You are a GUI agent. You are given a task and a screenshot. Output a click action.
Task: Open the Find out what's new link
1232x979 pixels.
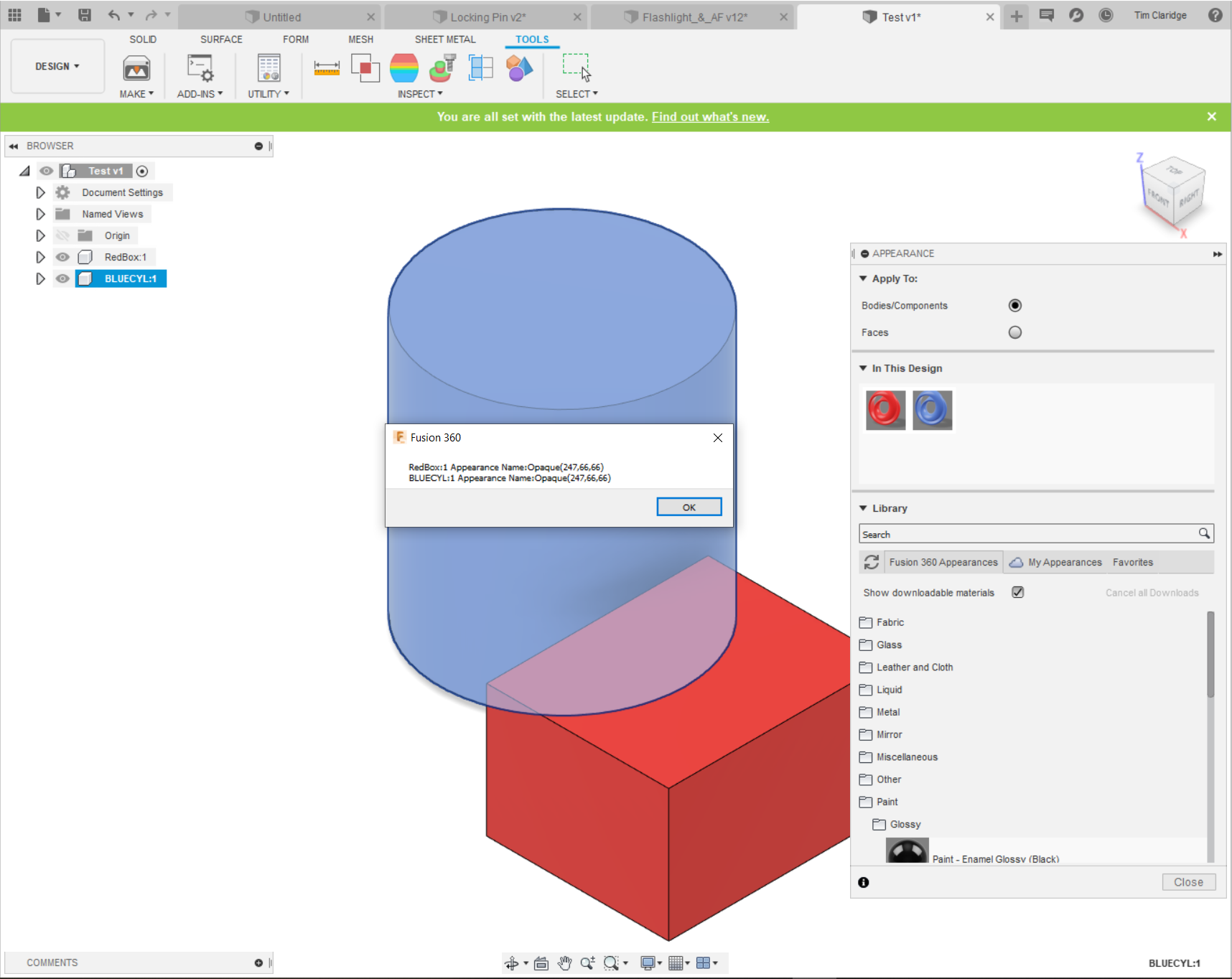pyautogui.click(x=710, y=117)
